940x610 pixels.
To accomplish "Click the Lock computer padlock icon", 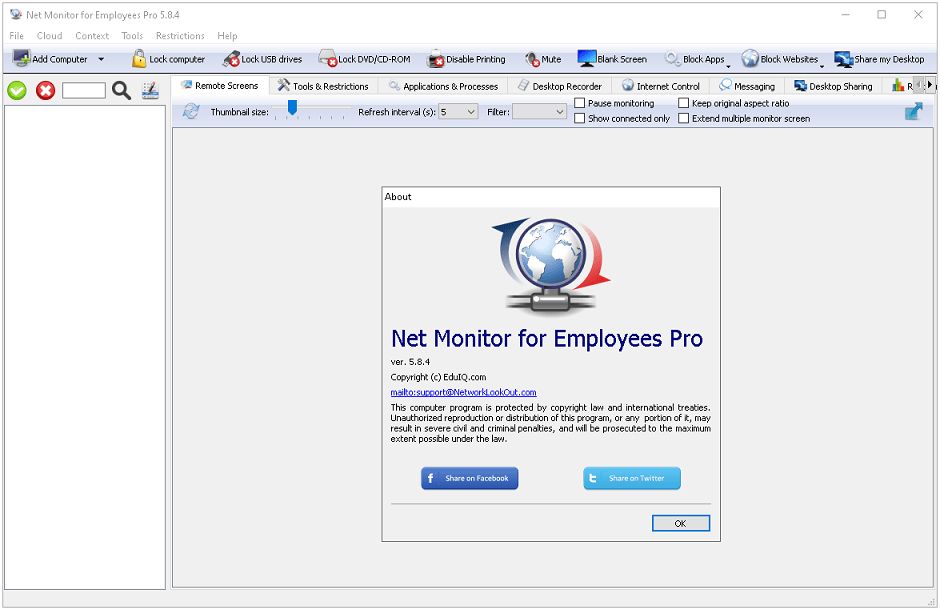I will tap(139, 59).
